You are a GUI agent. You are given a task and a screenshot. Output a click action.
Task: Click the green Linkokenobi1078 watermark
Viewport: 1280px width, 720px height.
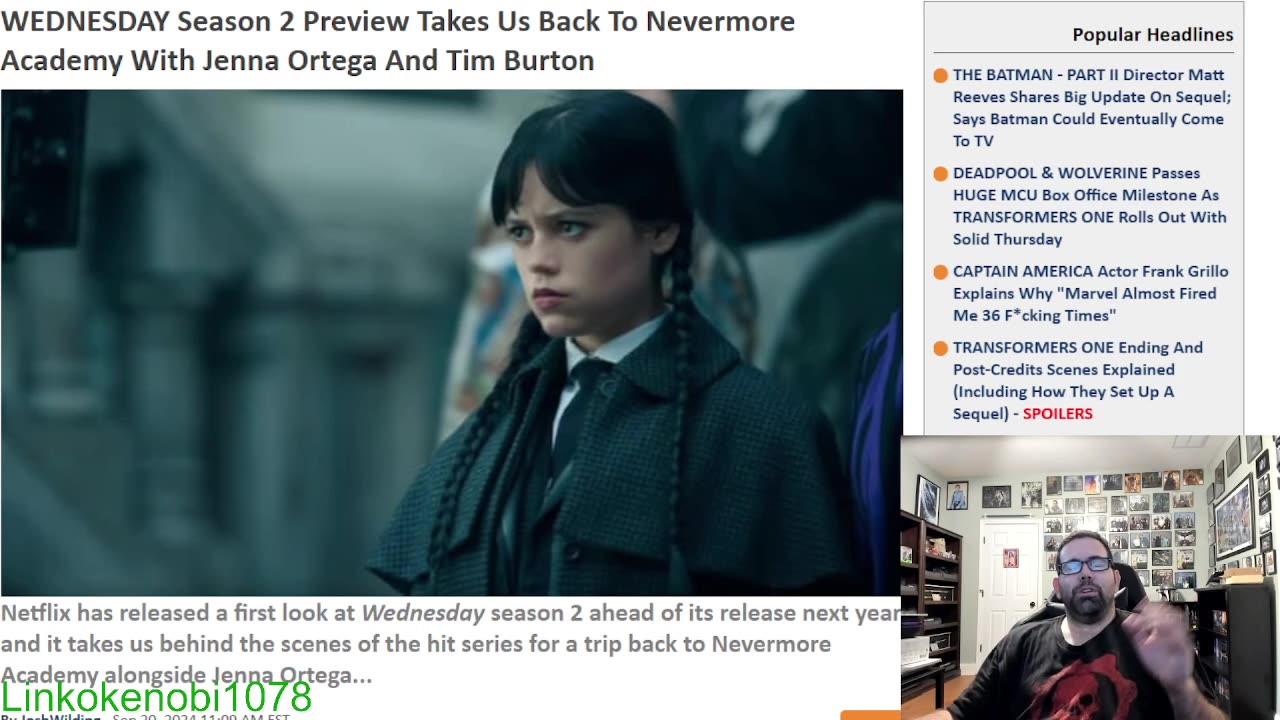click(x=156, y=696)
